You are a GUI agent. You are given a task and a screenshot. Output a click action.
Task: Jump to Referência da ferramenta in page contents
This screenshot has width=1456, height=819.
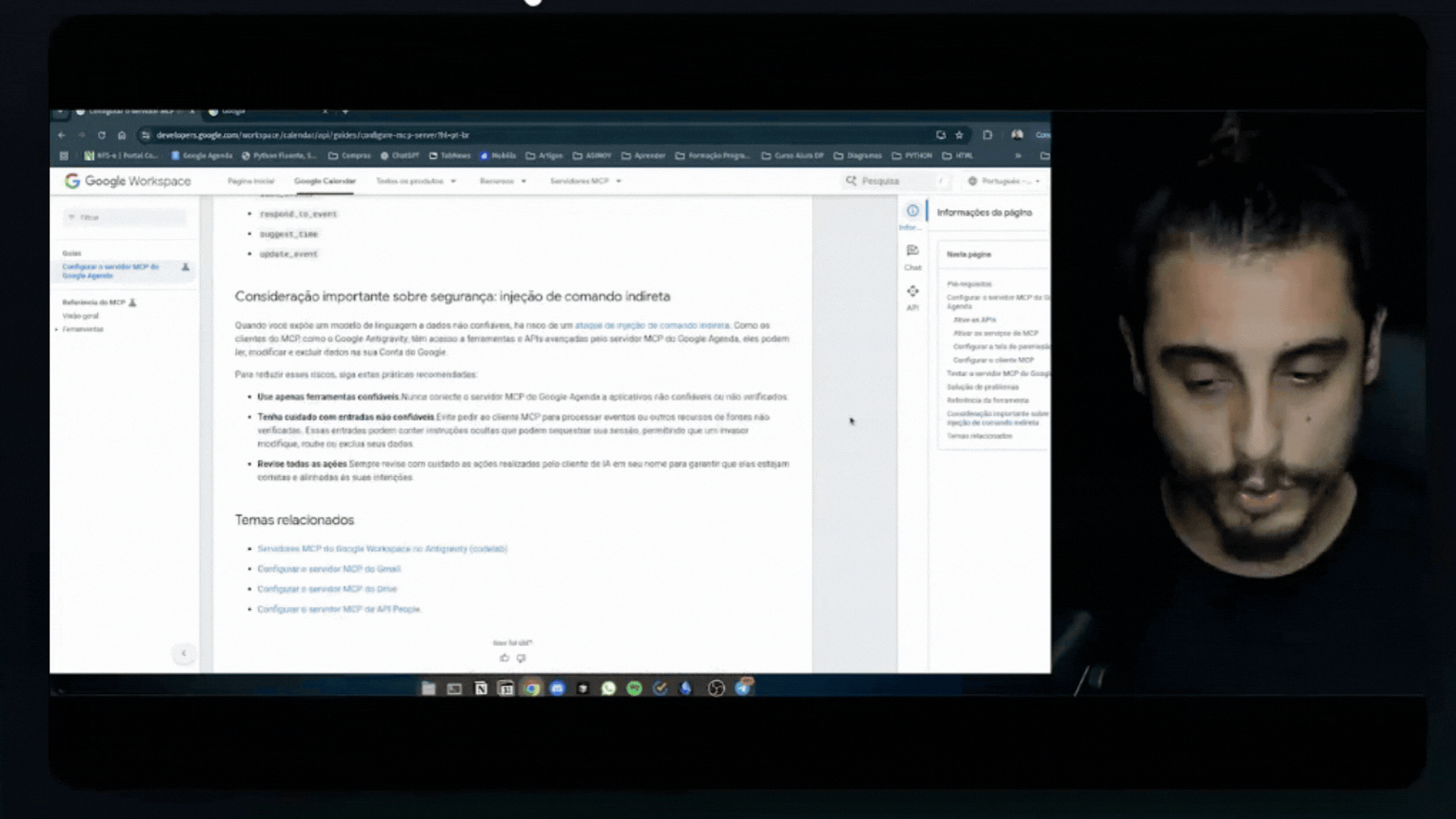pyautogui.click(x=987, y=400)
